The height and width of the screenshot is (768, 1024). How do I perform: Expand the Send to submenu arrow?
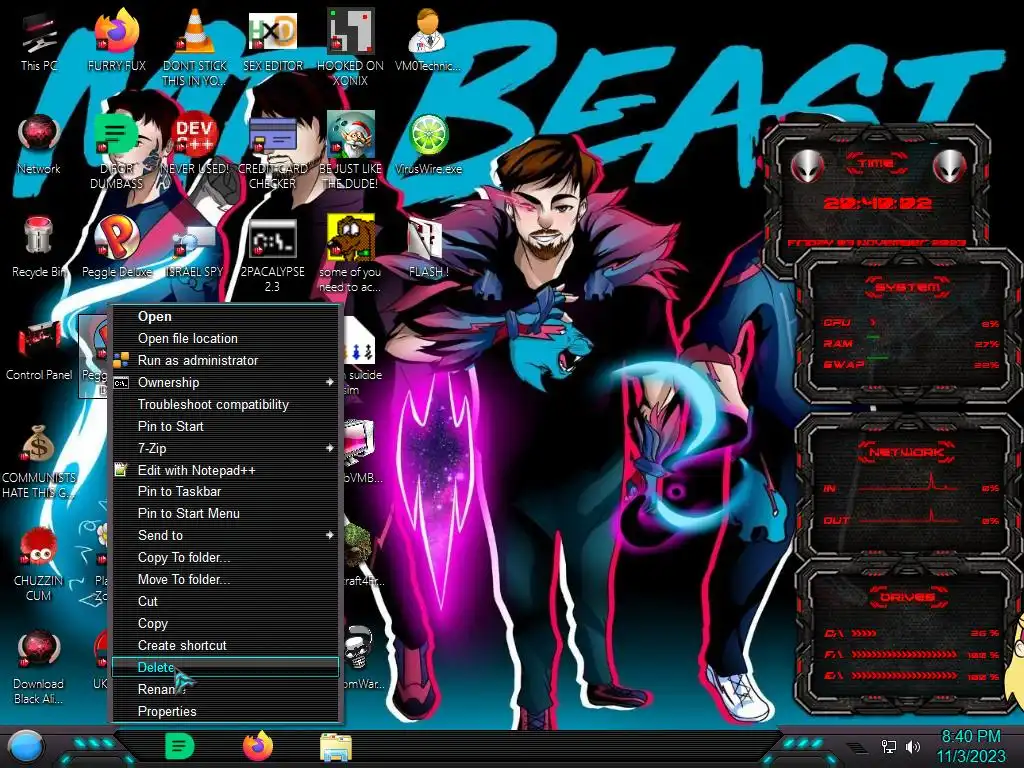tap(330, 535)
